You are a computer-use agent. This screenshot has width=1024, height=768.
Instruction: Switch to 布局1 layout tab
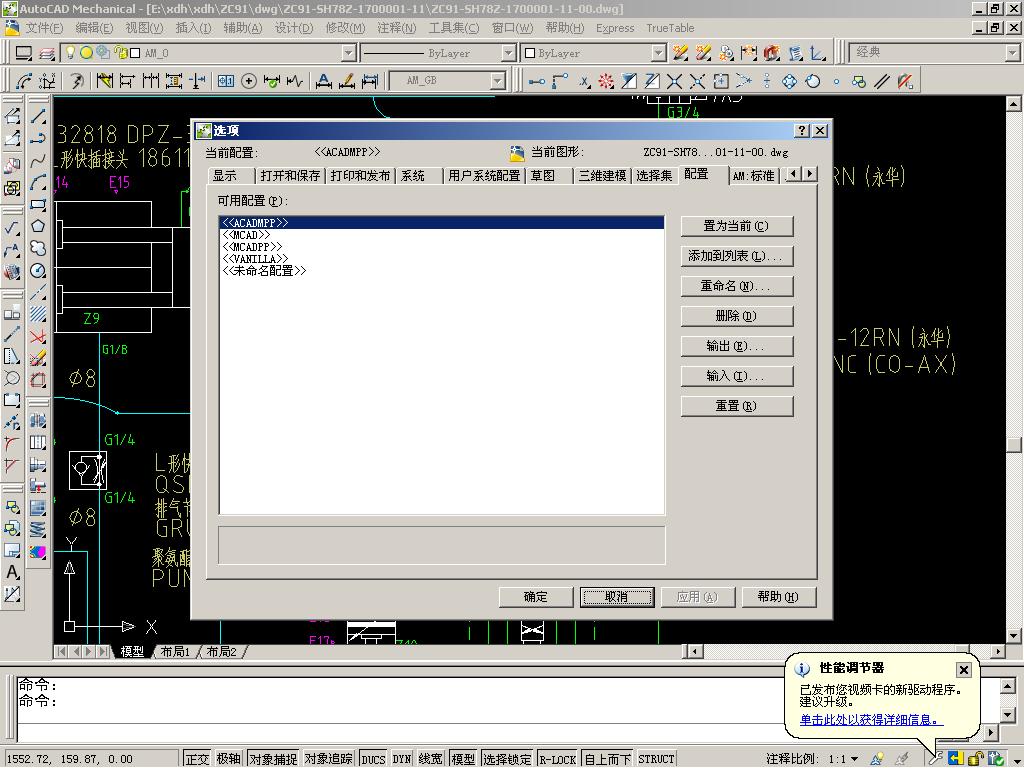point(175,652)
